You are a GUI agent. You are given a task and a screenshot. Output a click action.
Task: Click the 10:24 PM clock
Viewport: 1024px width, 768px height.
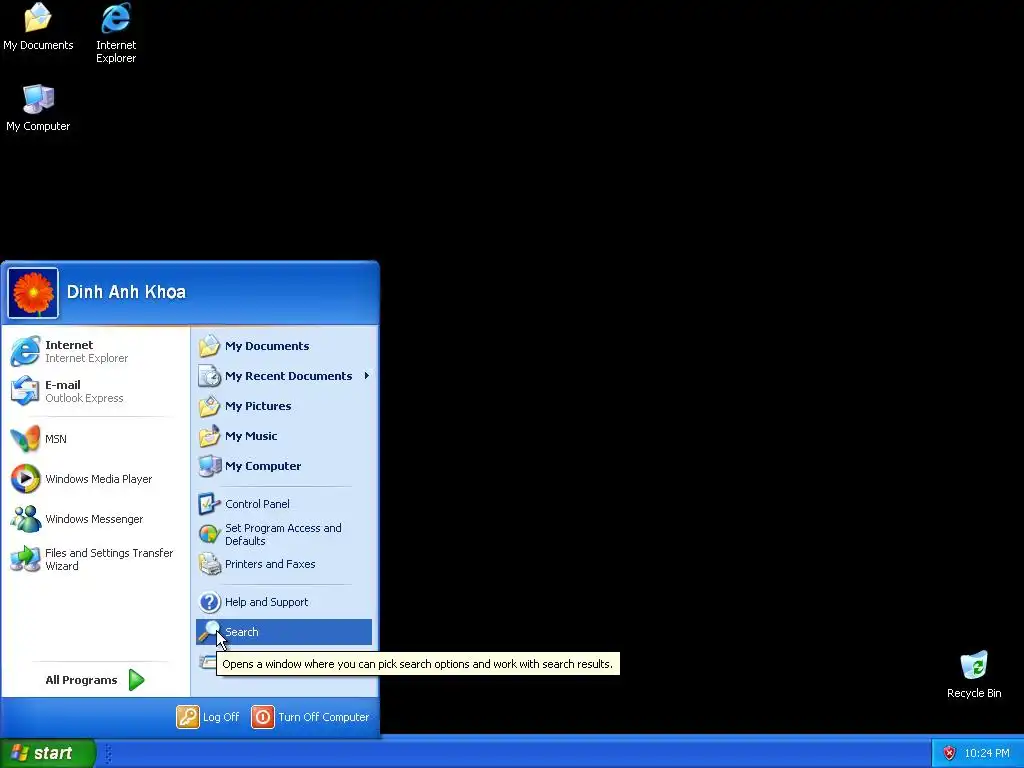(987, 753)
